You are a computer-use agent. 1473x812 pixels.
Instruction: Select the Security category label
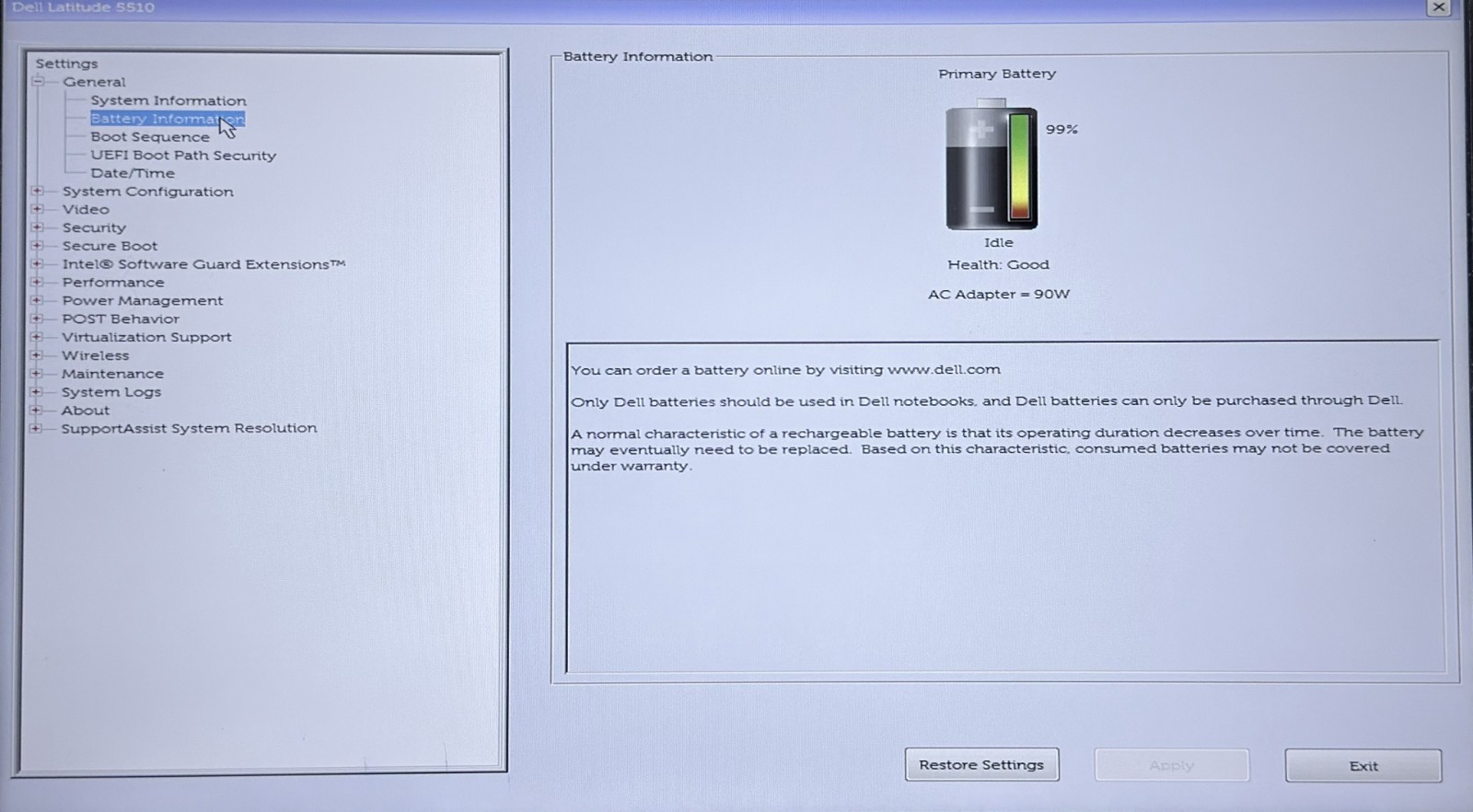tap(94, 227)
